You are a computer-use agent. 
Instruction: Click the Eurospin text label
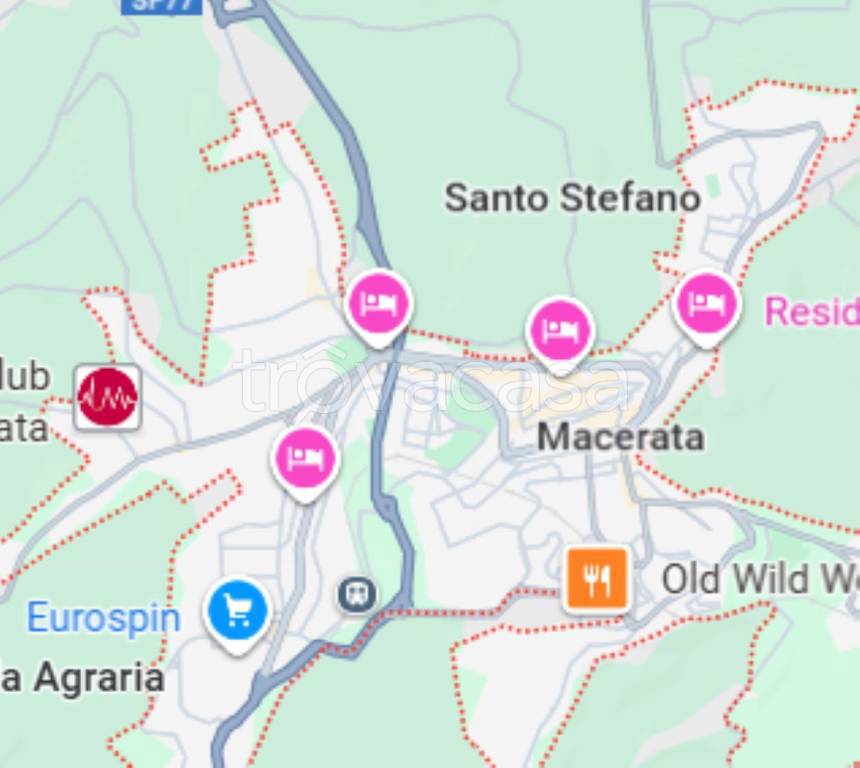tap(104, 618)
